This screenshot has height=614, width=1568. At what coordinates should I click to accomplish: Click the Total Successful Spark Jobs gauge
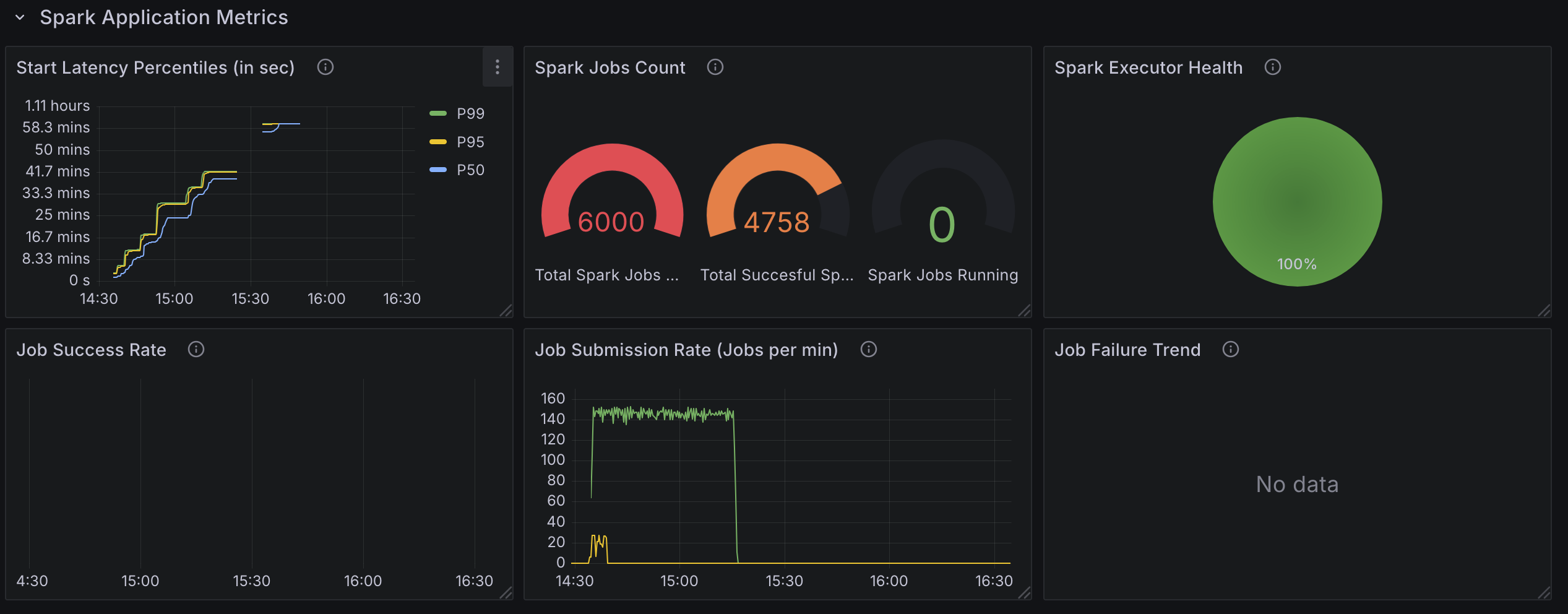click(x=776, y=220)
